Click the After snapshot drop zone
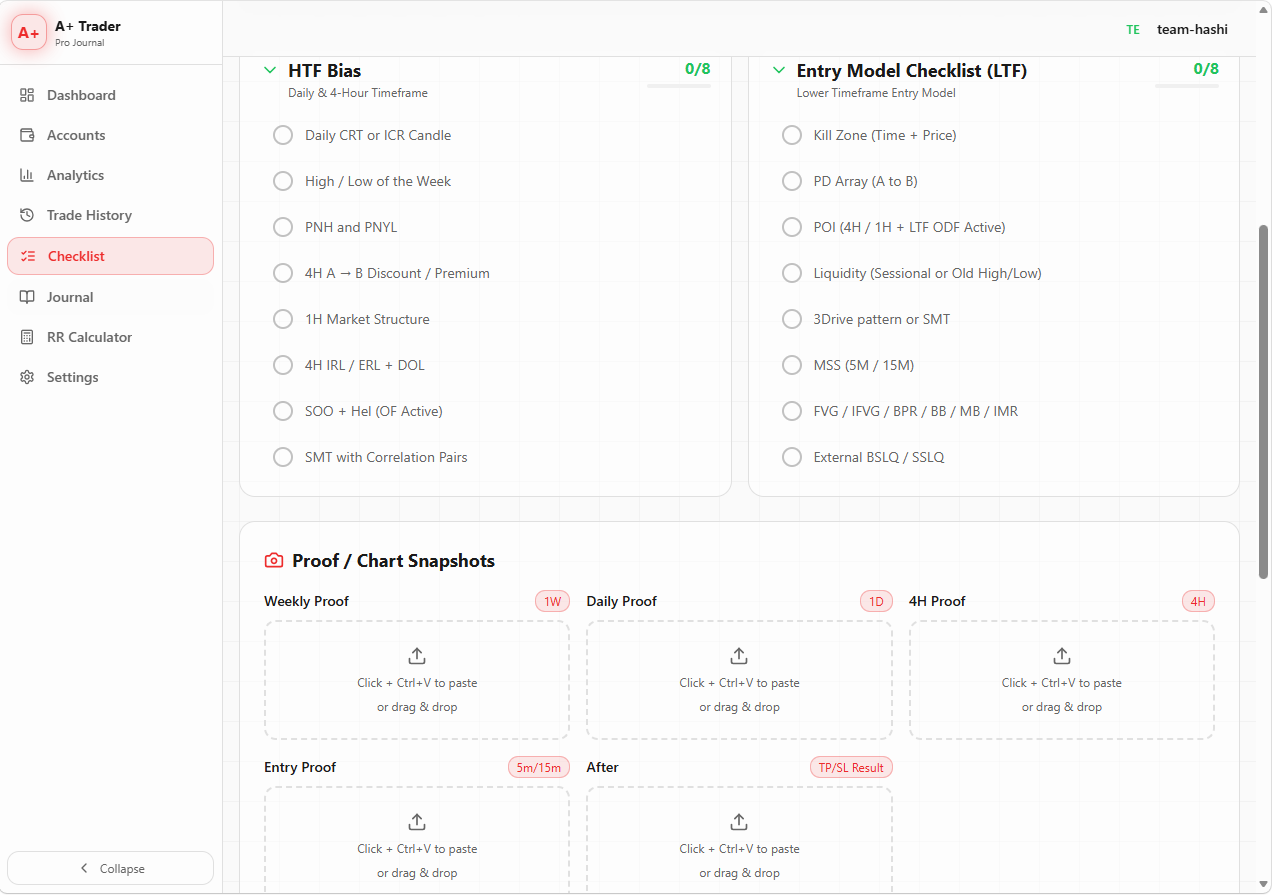Image resolution: width=1274 pixels, height=896 pixels. pos(739,840)
